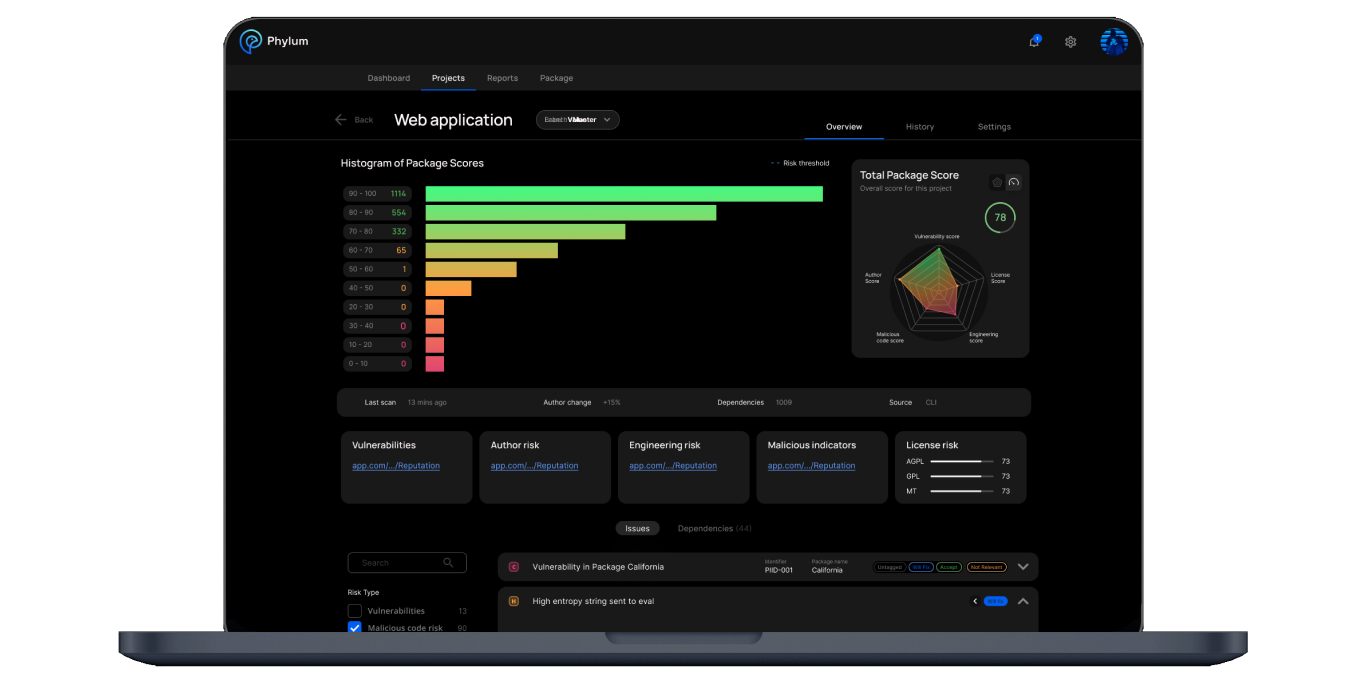The height and width of the screenshot is (694, 1368).
Task: Click the 90 - 100 histogram bar
Action: (x=624, y=194)
